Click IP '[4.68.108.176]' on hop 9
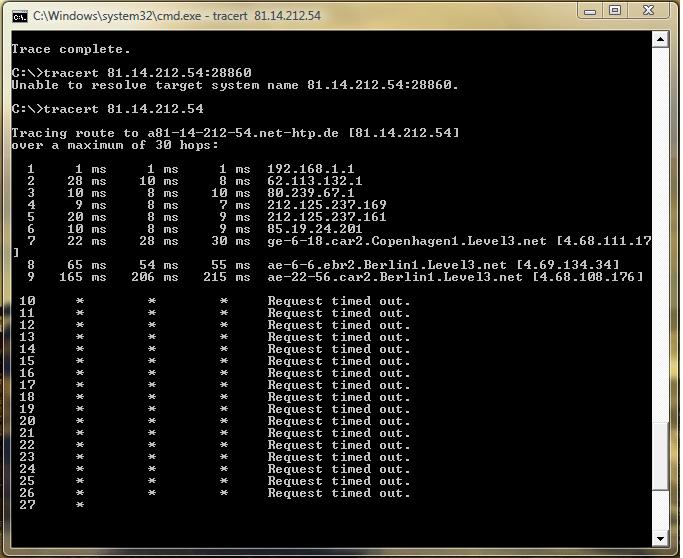Image resolution: width=683 pixels, height=558 pixels. (x=587, y=277)
